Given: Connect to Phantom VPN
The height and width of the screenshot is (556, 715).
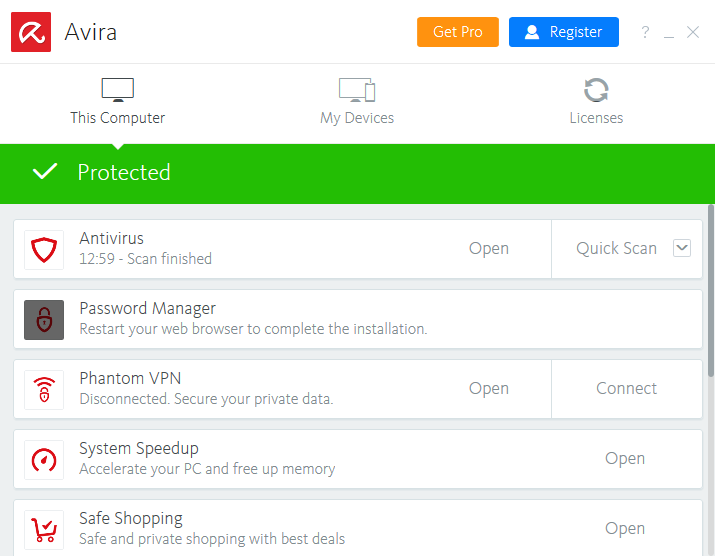Looking at the screenshot, I should pyautogui.click(x=627, y=389).
